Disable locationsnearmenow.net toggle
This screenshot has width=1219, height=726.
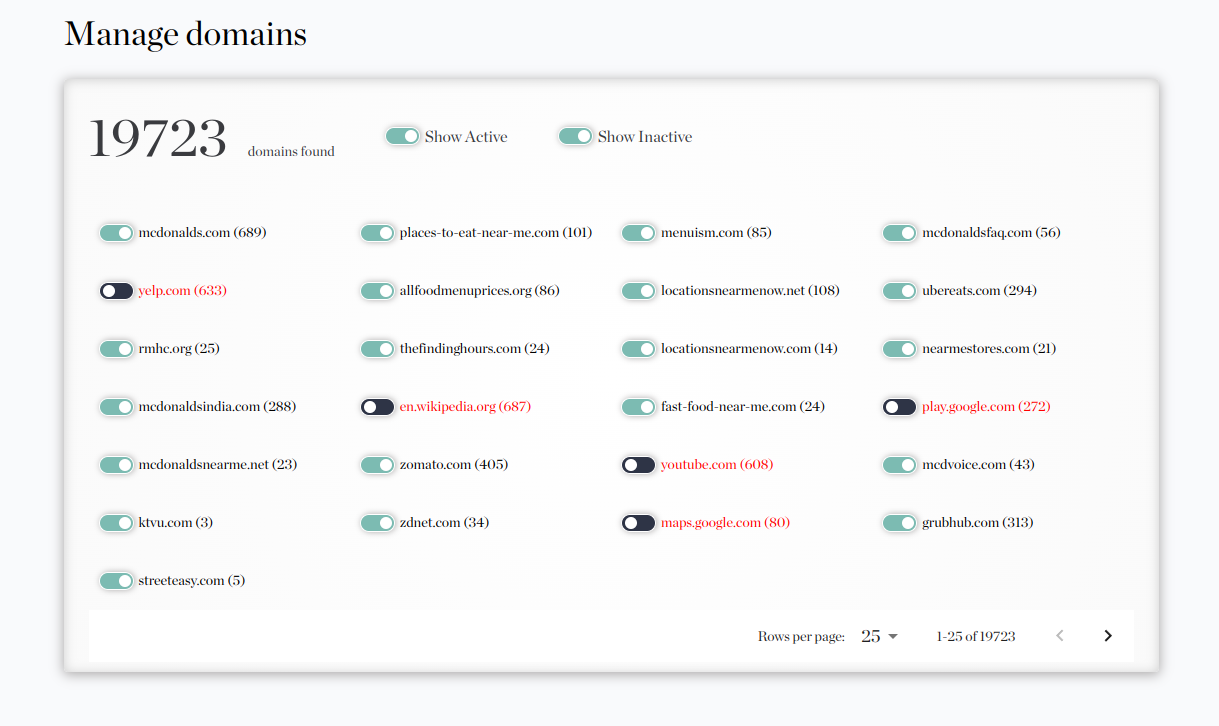point(638,291)
